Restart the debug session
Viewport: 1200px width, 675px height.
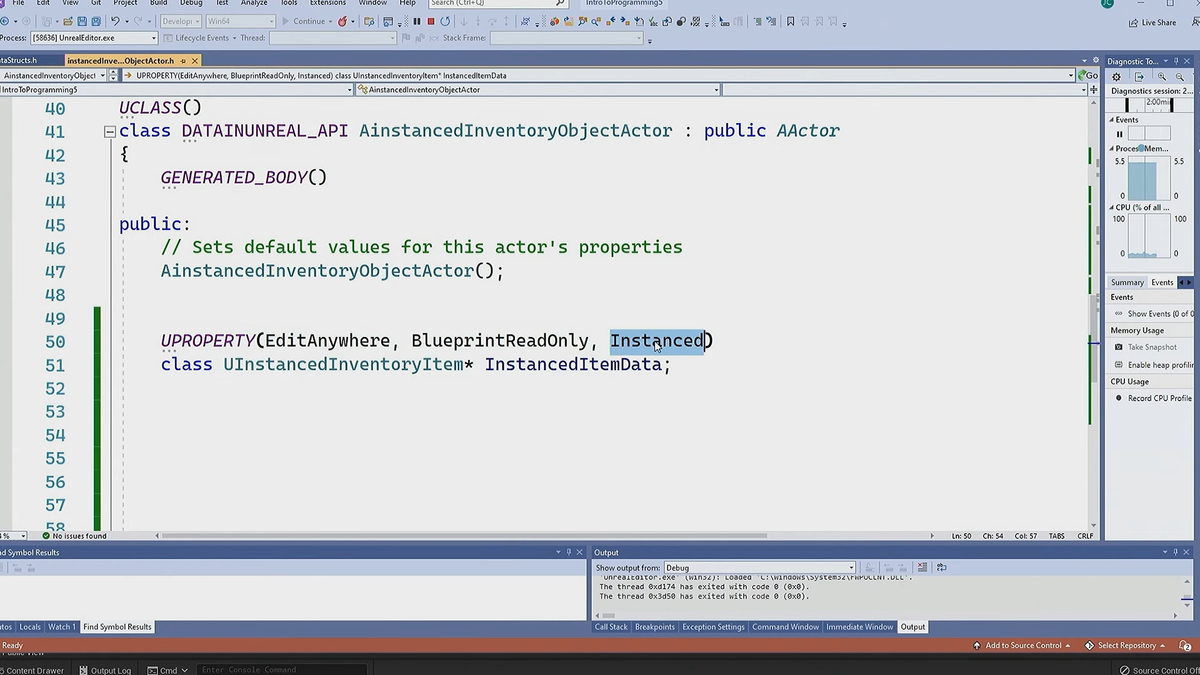(x=445, y=21)
